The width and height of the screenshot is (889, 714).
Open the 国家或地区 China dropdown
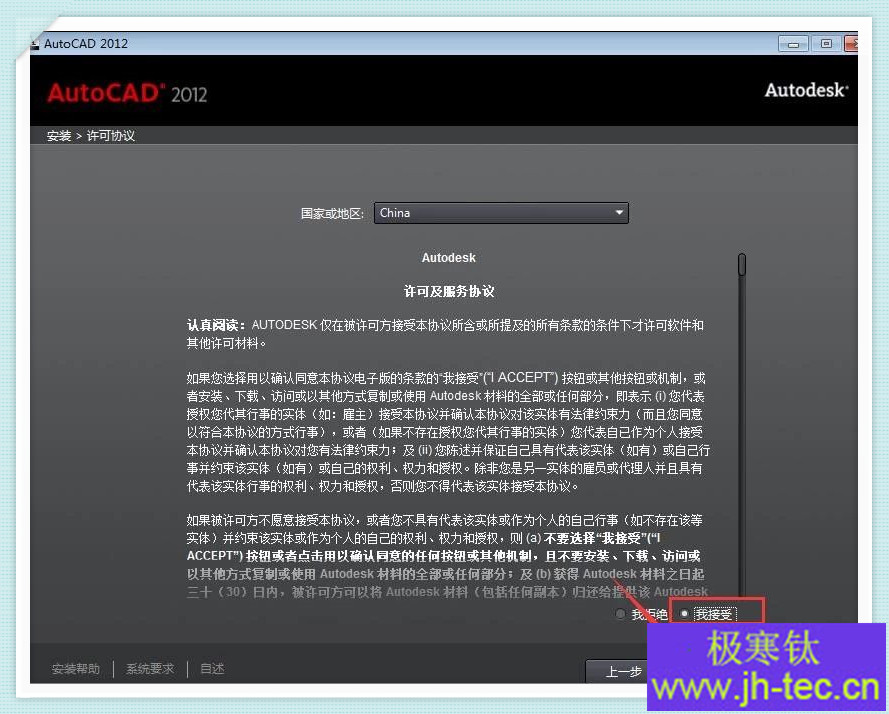click(x=501, y=213)
